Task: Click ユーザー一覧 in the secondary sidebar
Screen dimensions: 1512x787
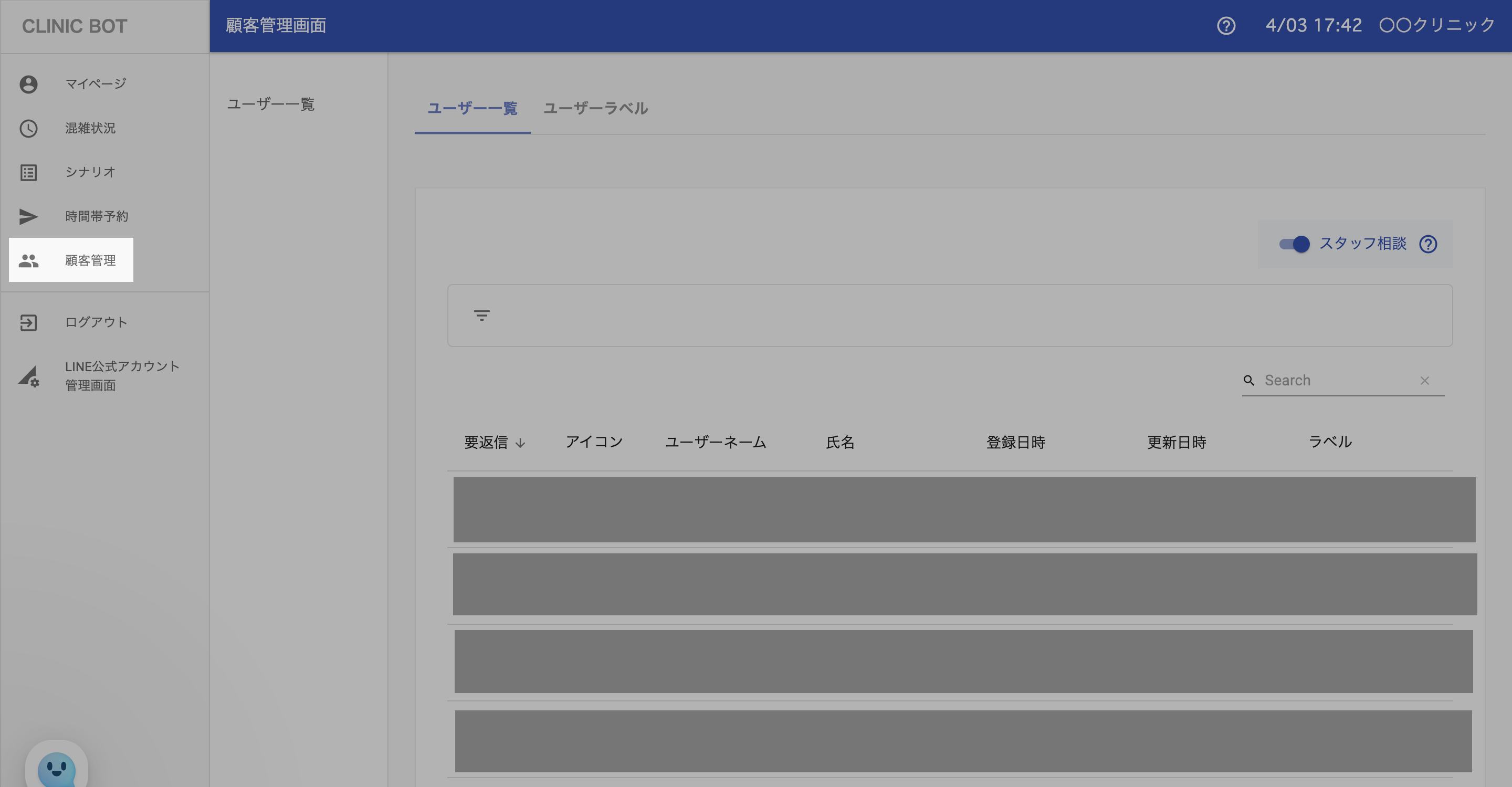Action: point(270,104)
